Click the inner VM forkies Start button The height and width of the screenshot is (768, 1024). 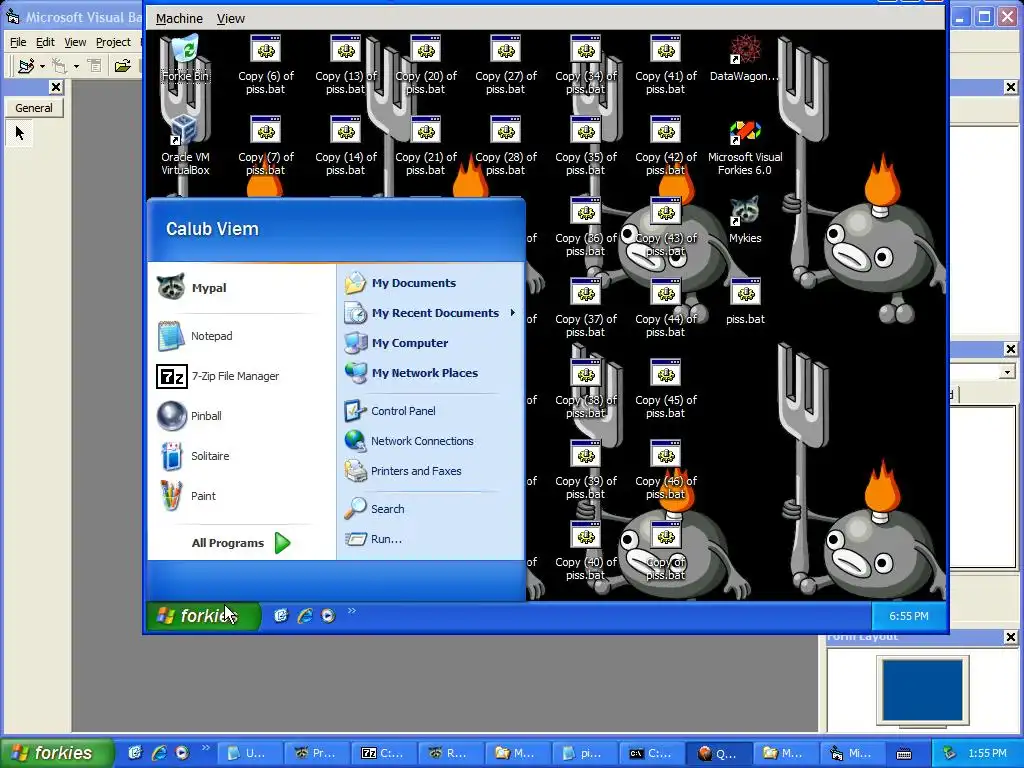pos(203,616)
